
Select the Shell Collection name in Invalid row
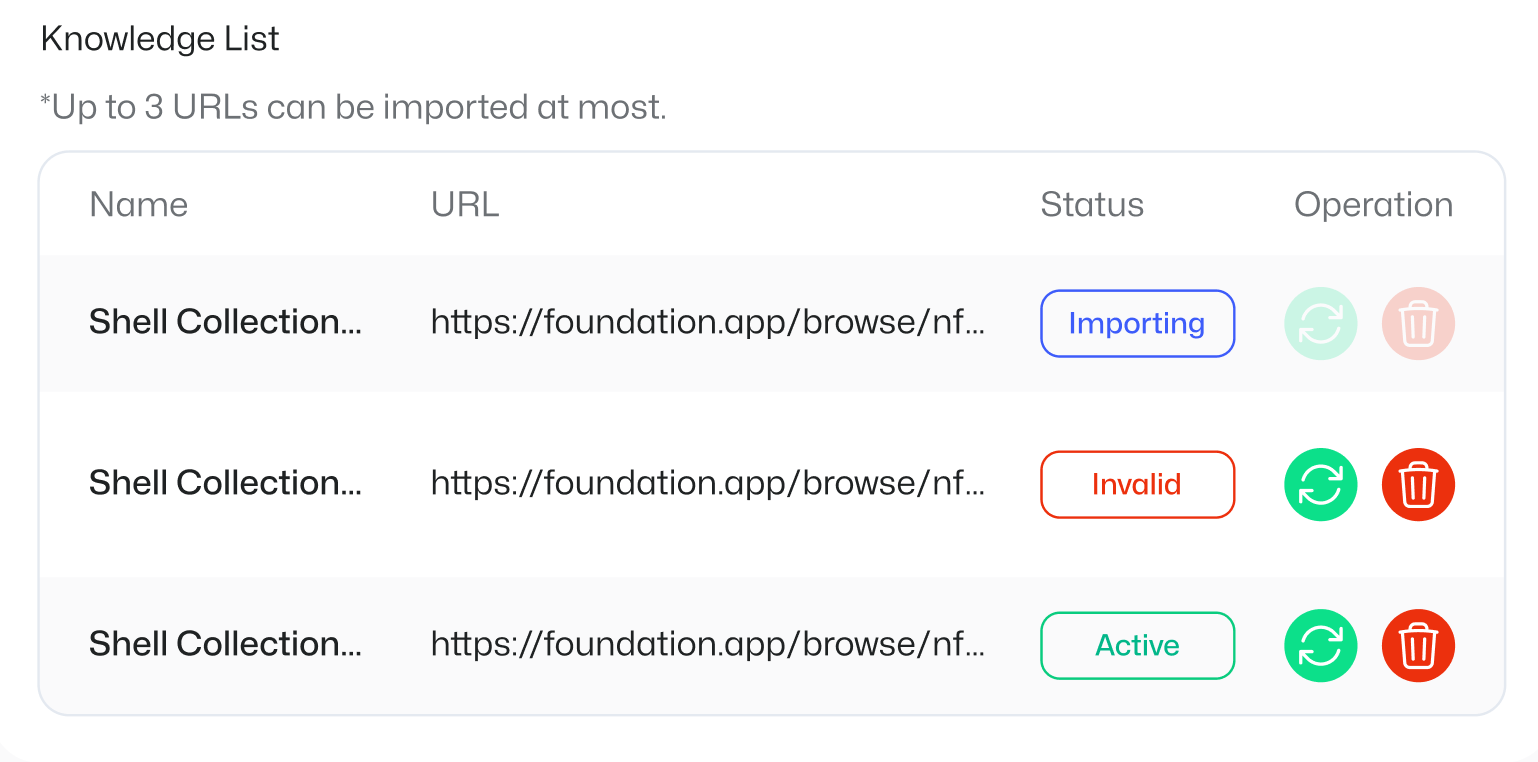[x=225, y=483]
